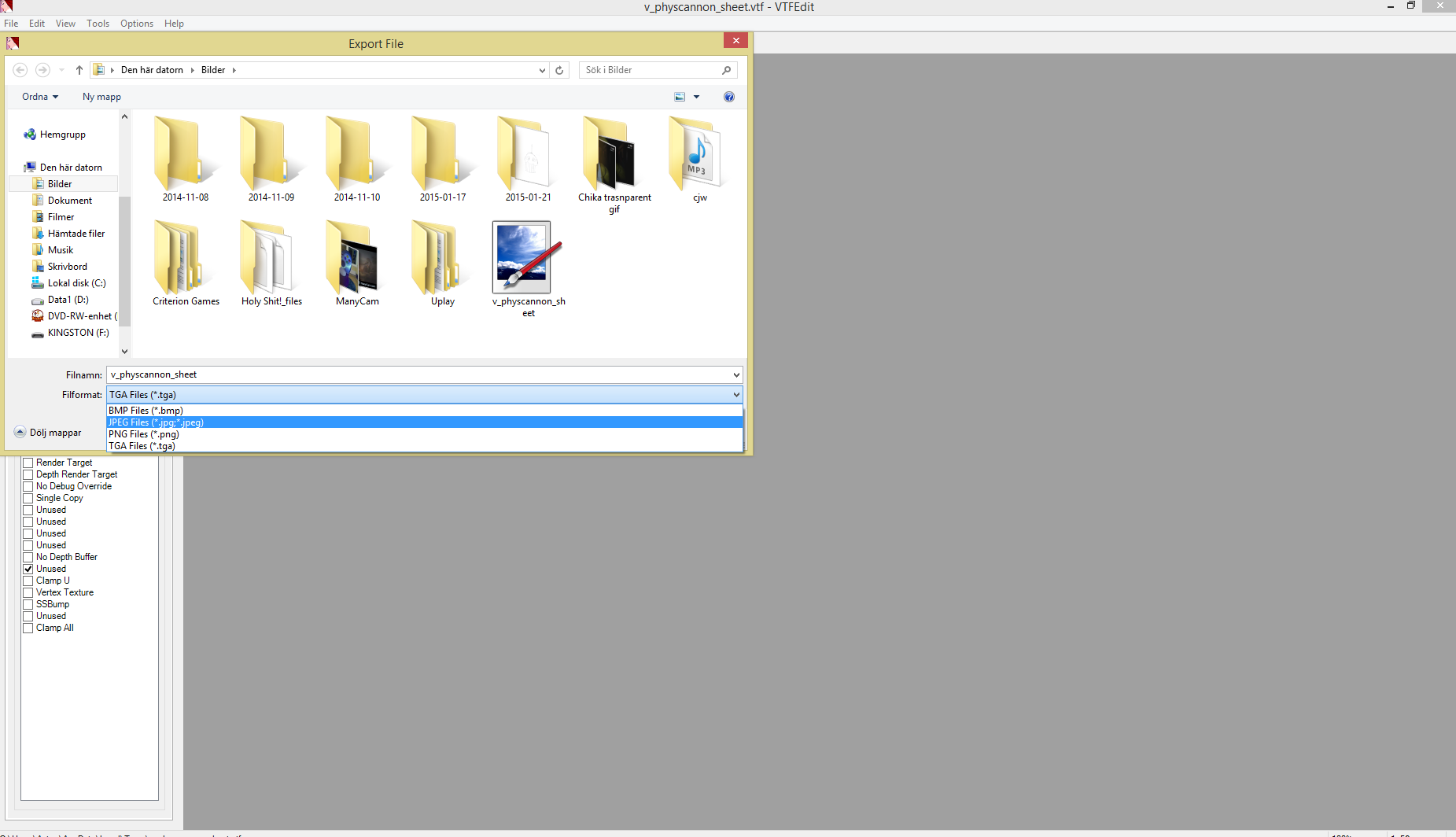Select Den här datorn in navigation pane
The image size is (1456, 837).
point(63,168)
